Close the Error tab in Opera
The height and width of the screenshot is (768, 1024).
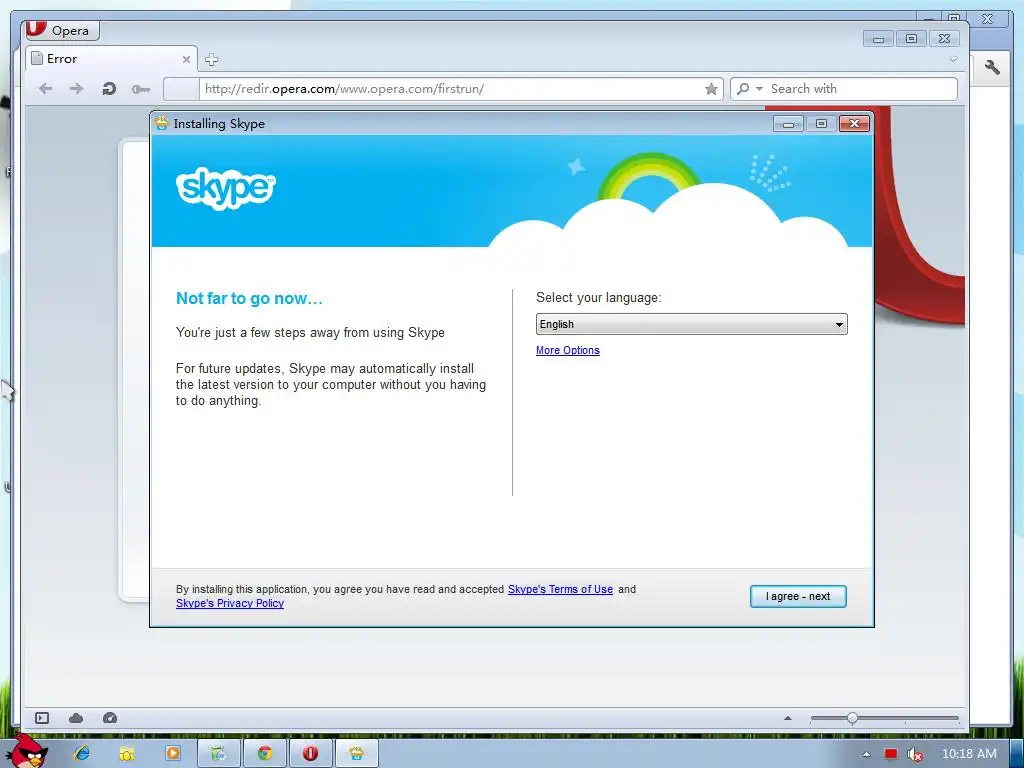(x=186, y=59)
